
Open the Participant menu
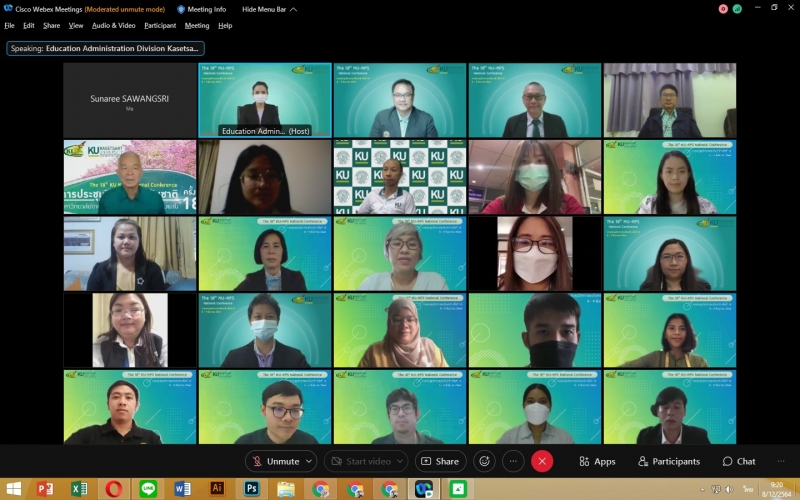pos(160,25)
